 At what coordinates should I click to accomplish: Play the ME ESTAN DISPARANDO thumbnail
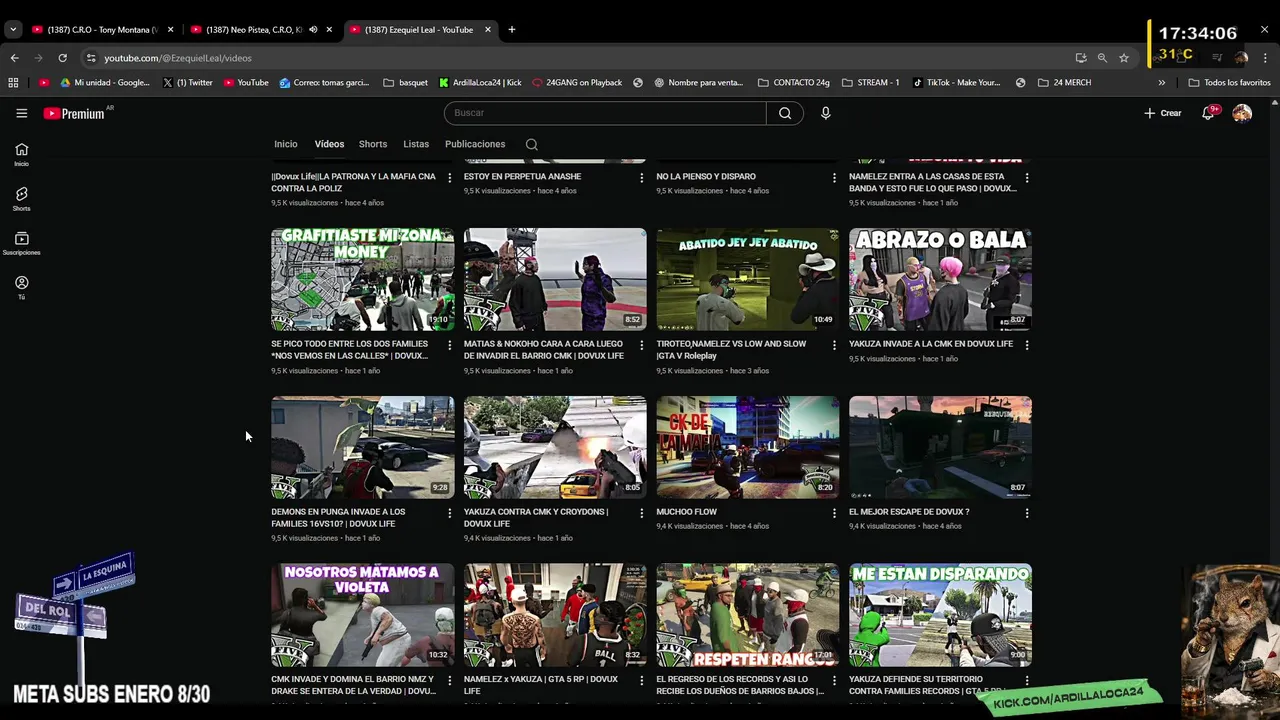coord(940,615)
